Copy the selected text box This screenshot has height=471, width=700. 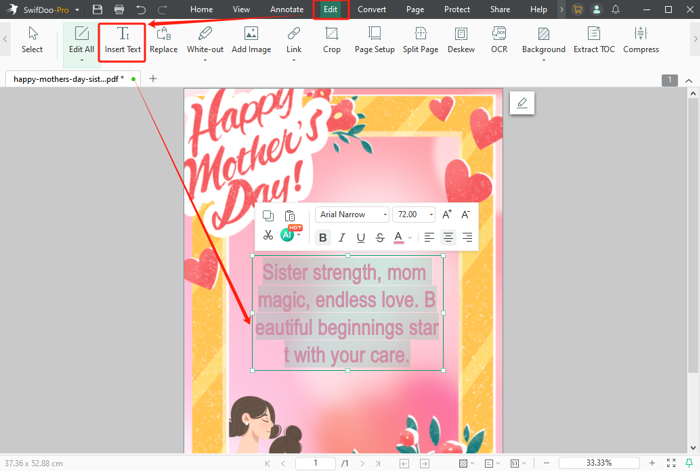point(268,216)
